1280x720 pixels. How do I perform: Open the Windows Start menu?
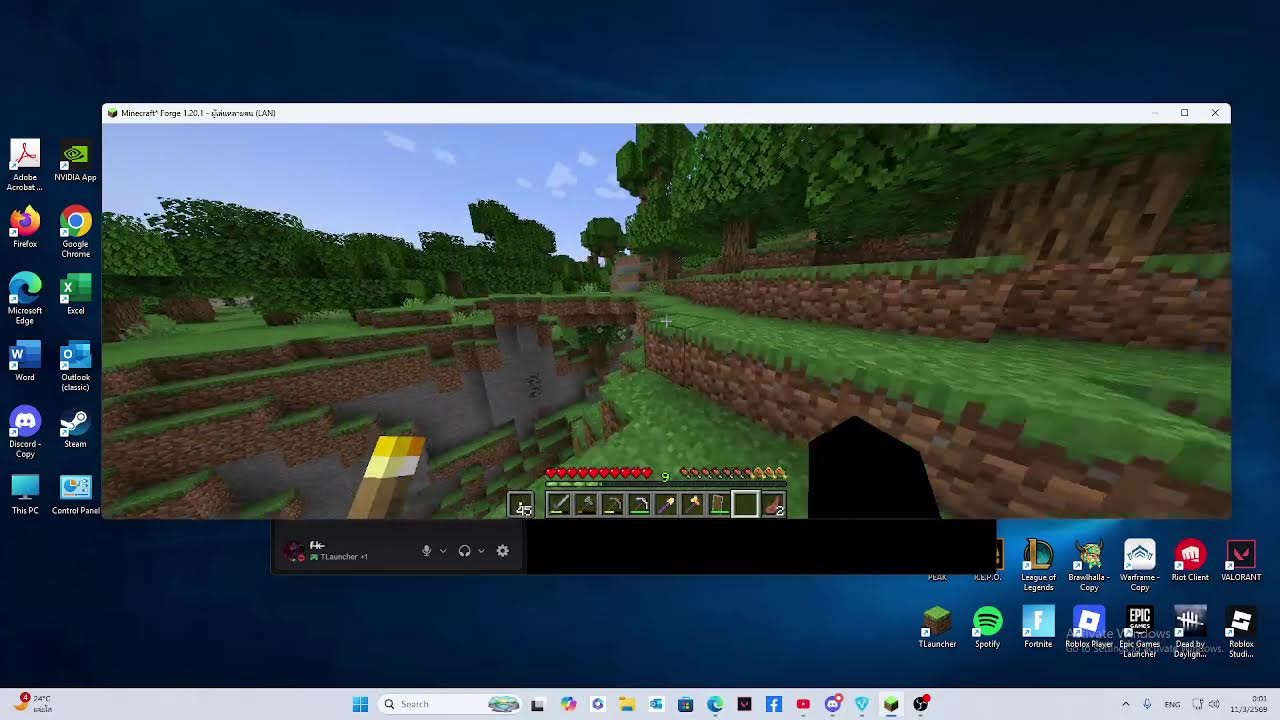360,704
